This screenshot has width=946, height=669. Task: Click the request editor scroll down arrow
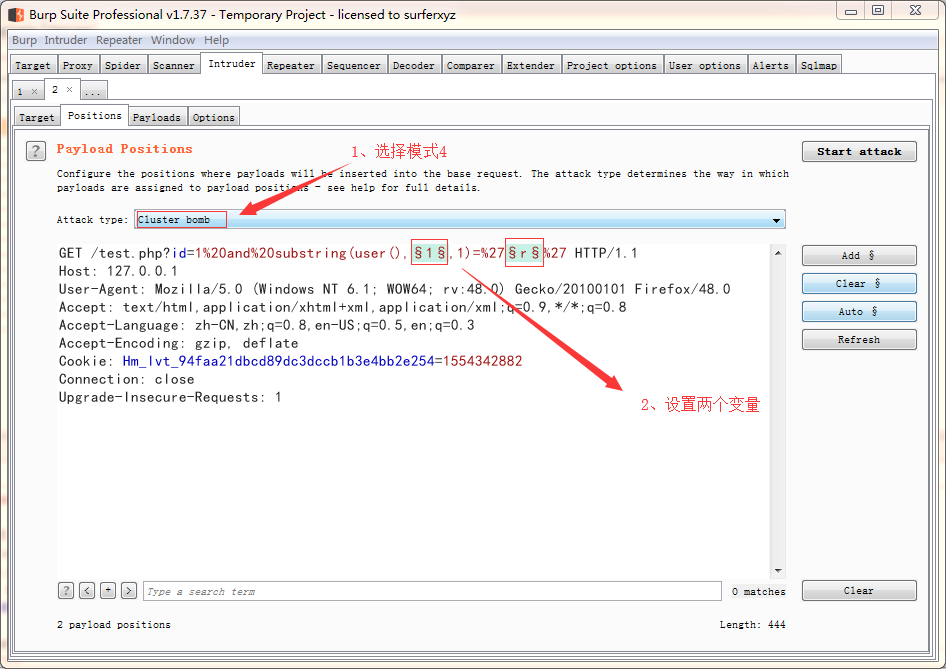778,570
